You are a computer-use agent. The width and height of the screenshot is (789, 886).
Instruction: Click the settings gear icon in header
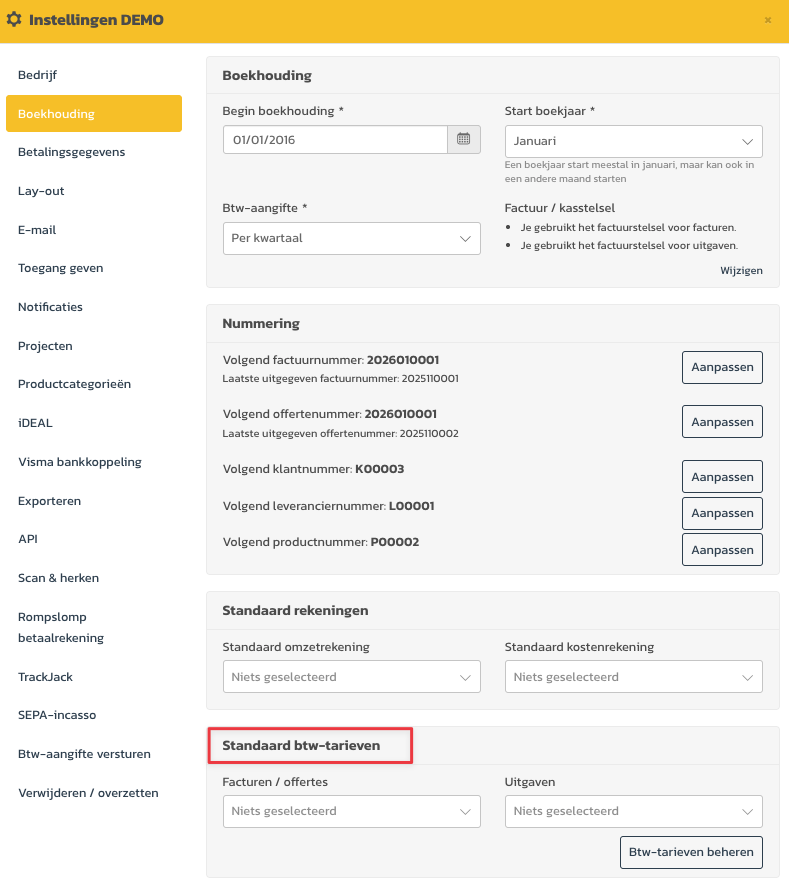14,20
